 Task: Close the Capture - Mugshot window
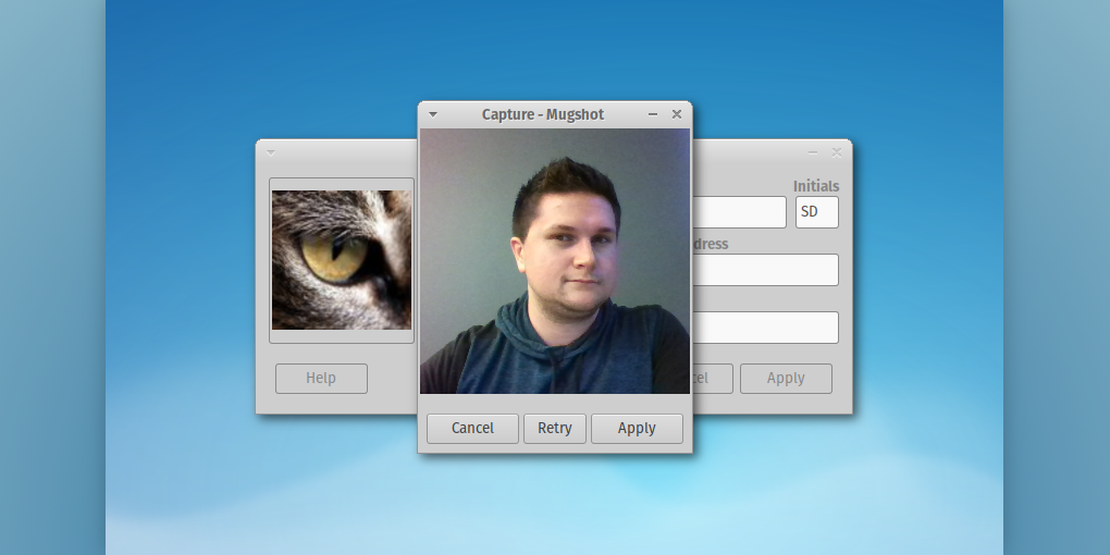[677, 114]
